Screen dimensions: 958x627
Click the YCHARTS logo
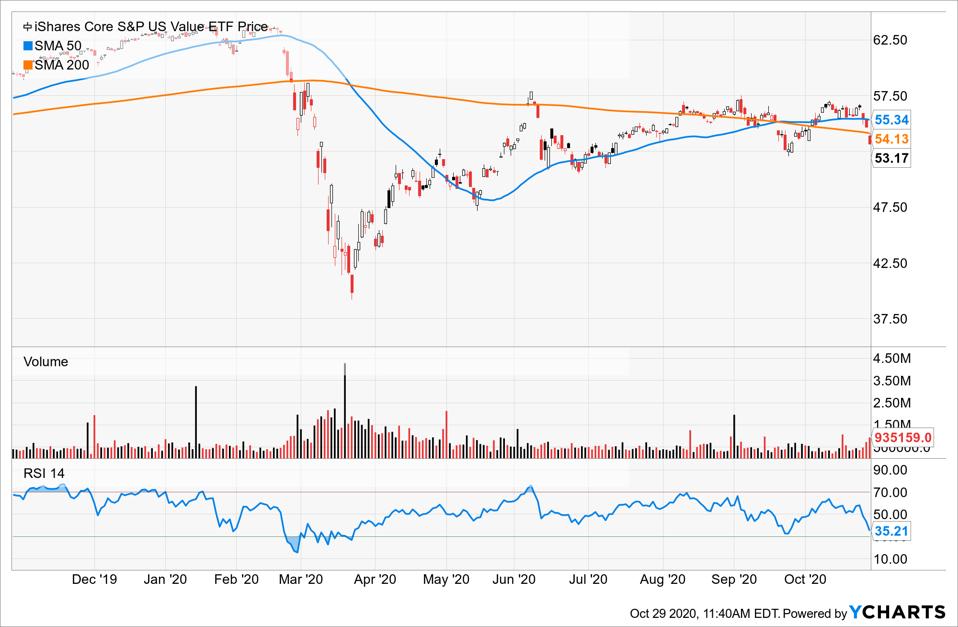[899, 612]
